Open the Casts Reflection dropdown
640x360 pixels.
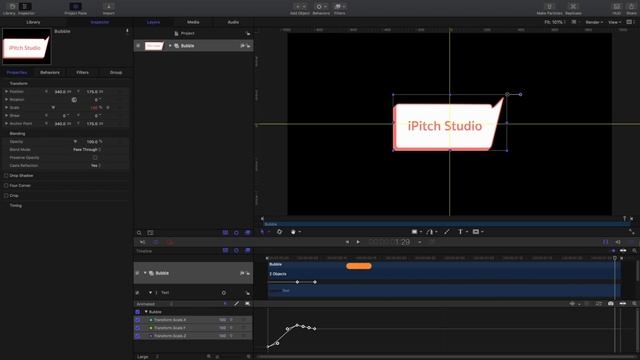[x=96, y=166]
